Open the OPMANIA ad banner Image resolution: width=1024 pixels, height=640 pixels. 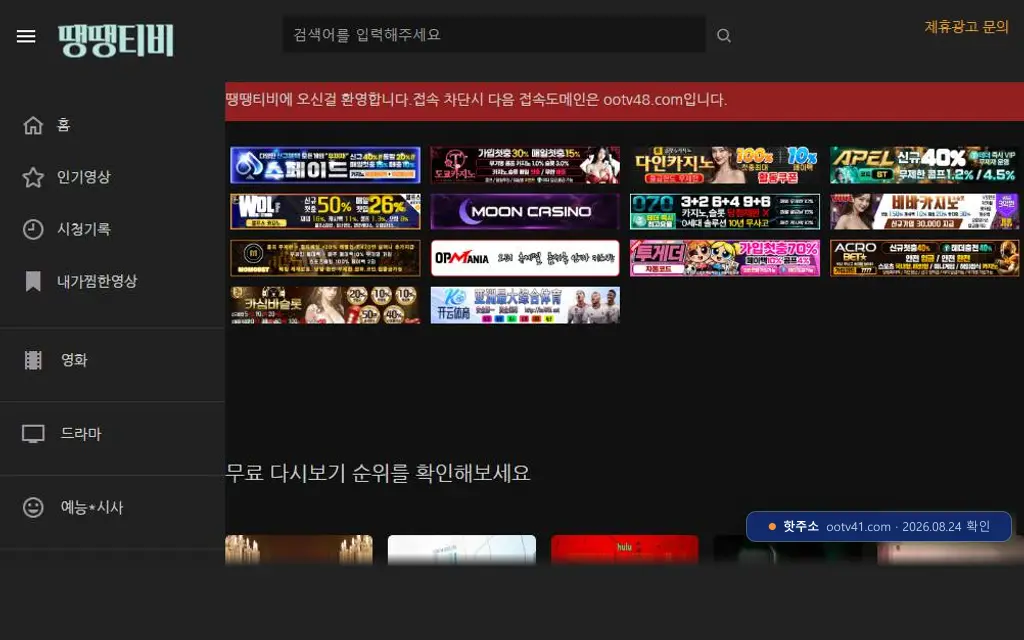coord(525,258)
